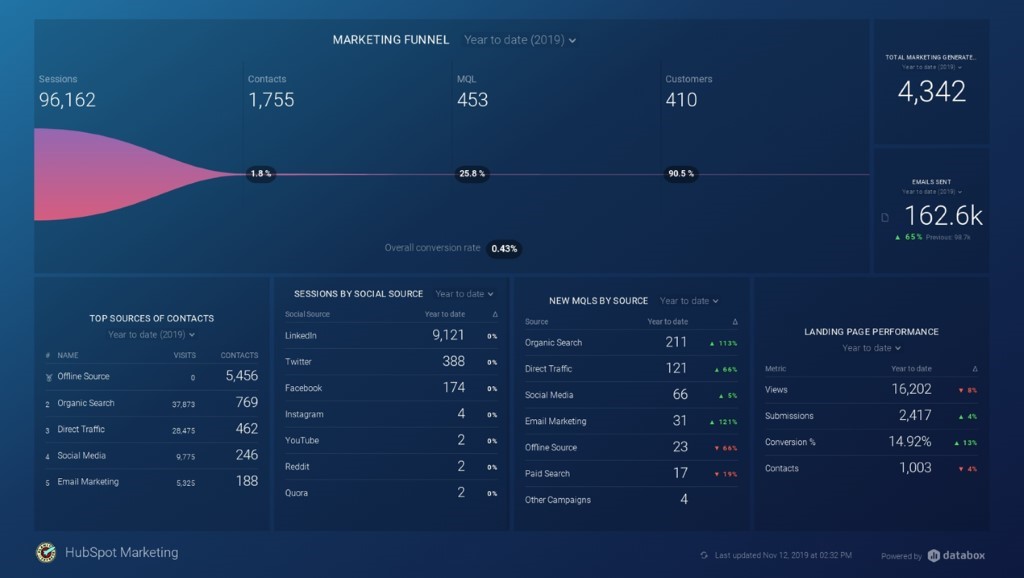Click the Other Campaigns MQL row
This screenshot has width=1024, height=578.
coord(632,500)
